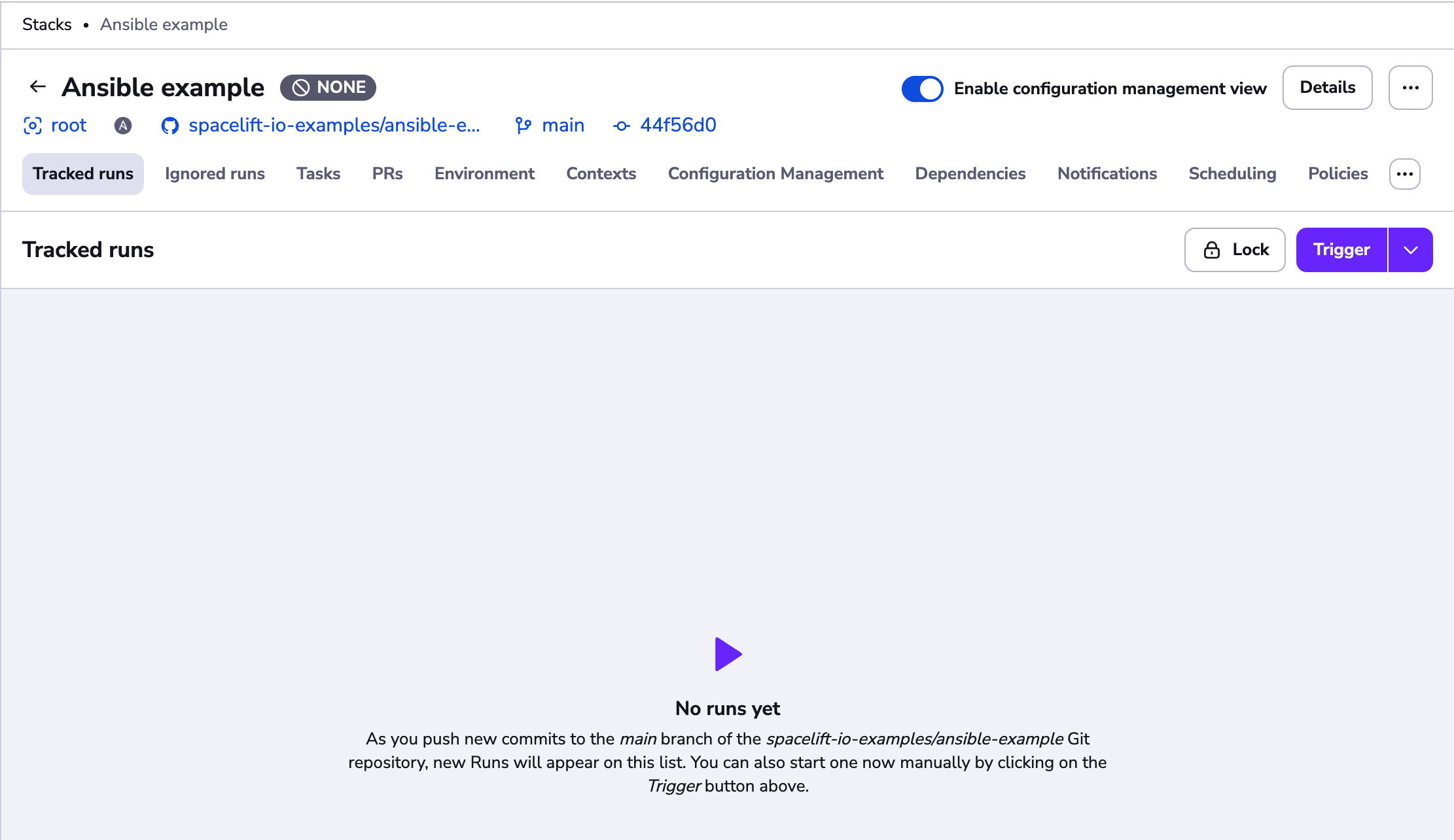Open the Configuration Management tab
This screenshot has height=840, width=1454.
775,174
